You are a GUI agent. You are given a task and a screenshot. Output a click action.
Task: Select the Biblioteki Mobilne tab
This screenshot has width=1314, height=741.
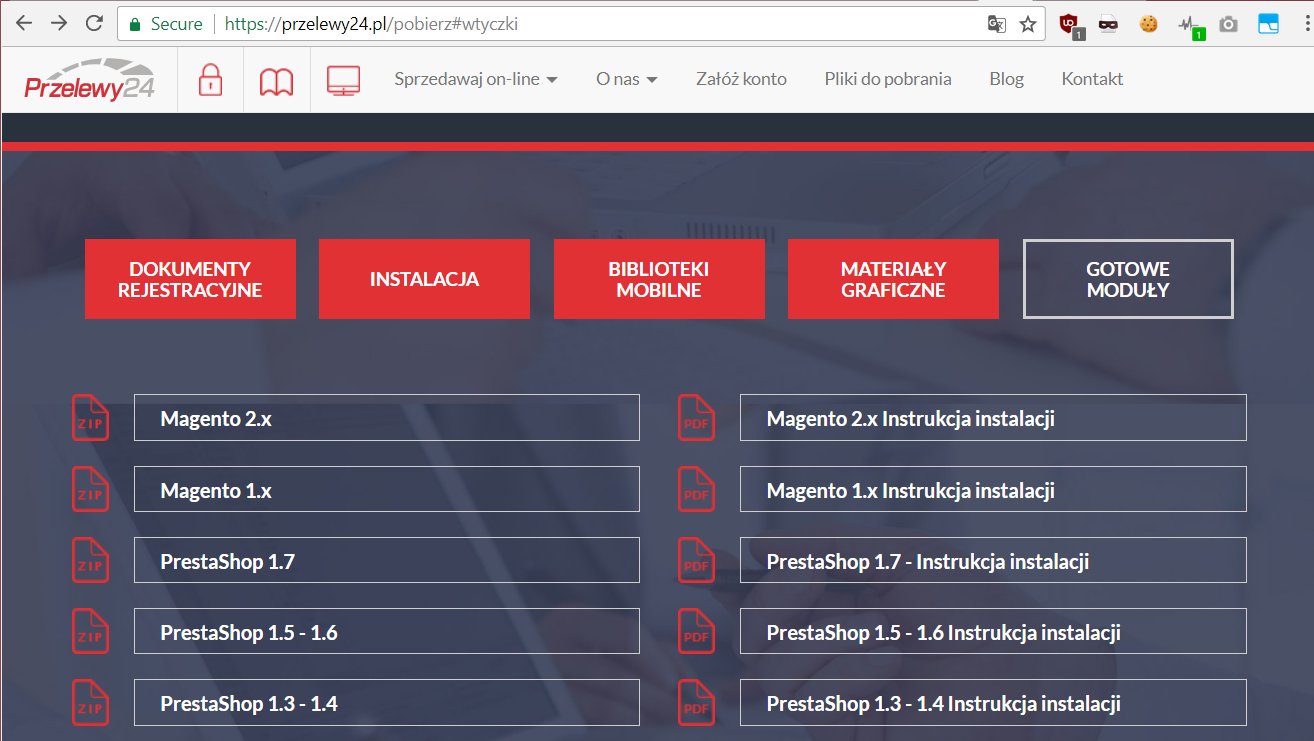[659, 279]
